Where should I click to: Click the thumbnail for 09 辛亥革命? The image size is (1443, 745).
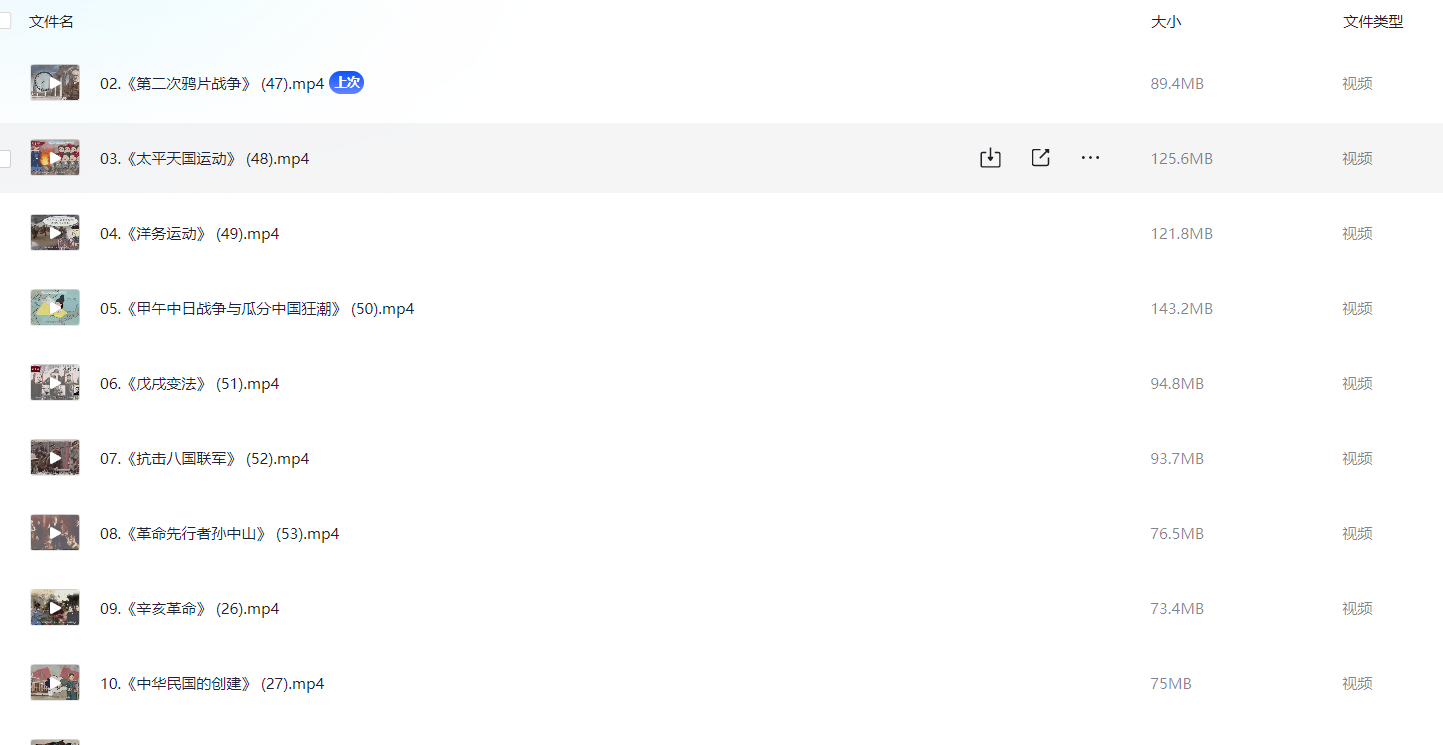click(x=55, y=608)
